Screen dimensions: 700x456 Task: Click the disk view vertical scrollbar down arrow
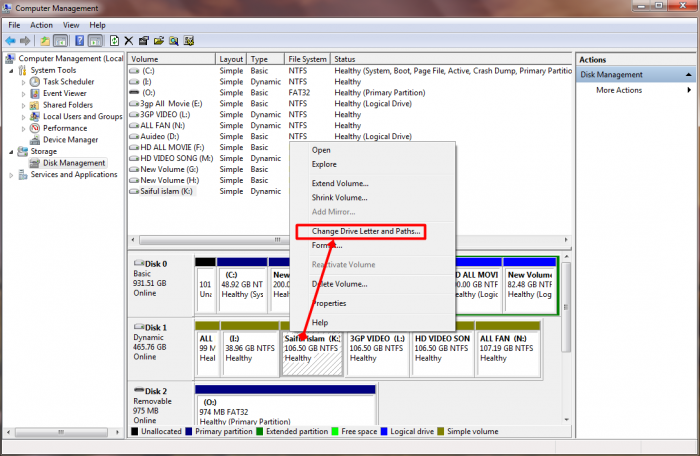[567, 420]
